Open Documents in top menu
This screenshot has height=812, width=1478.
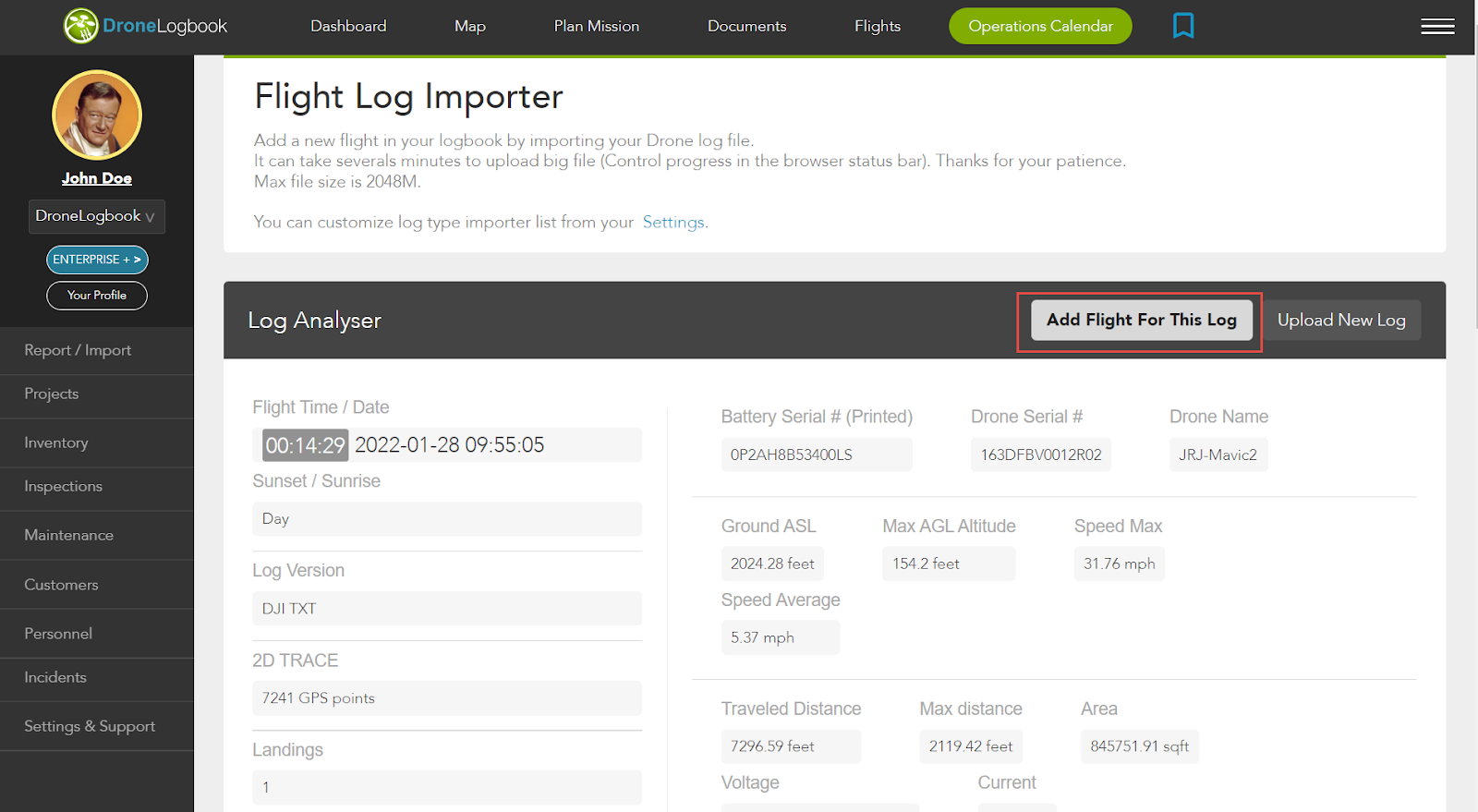pos(746,26)
